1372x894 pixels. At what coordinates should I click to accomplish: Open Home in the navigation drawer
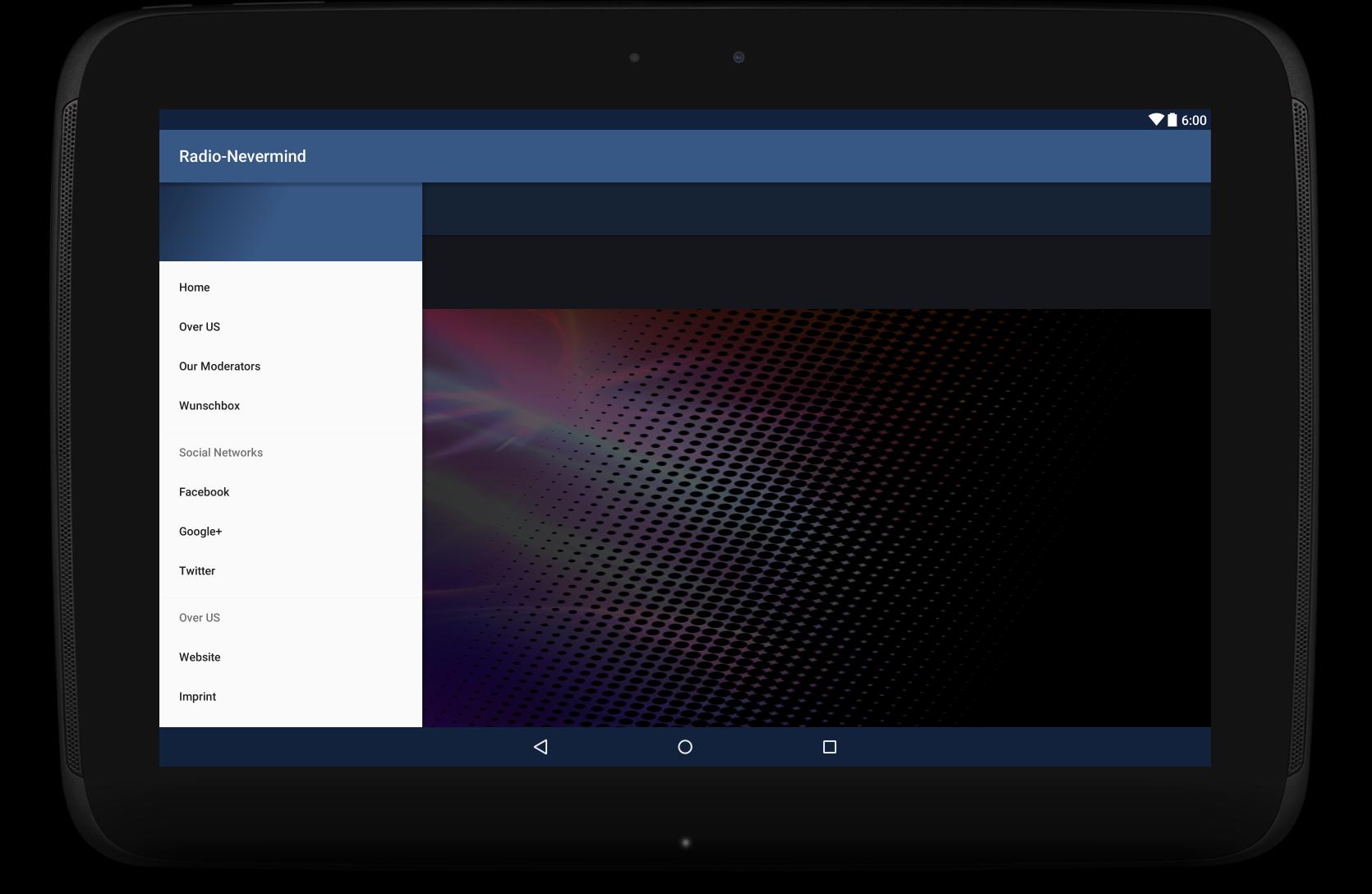[x=291, y=288]
